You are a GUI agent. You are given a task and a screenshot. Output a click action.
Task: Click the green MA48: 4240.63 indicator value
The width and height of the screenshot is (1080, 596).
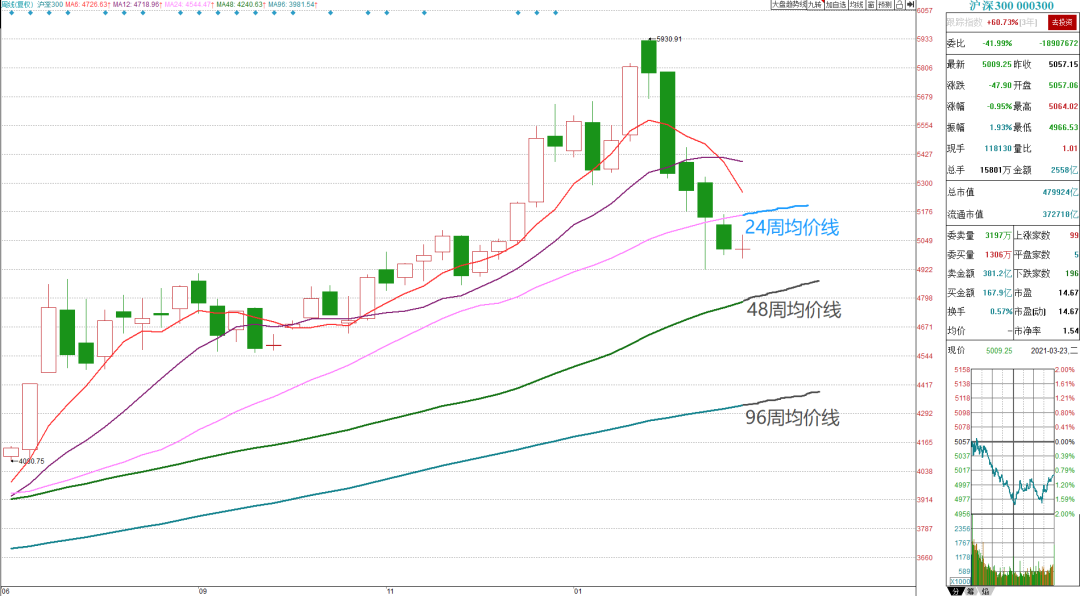(240, 4)
